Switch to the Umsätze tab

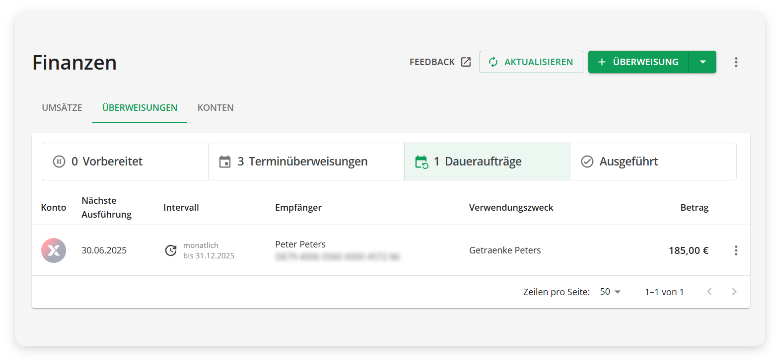pyautogui.click(x=62, y=108)
